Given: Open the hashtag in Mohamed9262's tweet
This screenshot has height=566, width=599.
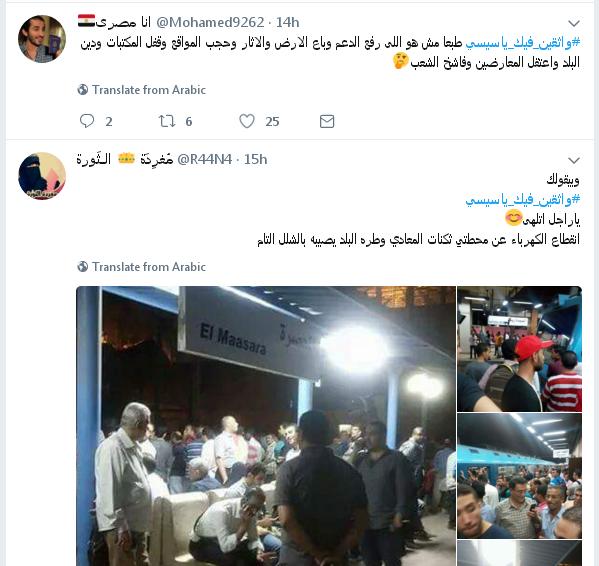Looking at the screenshot, I should coord(523,43).
